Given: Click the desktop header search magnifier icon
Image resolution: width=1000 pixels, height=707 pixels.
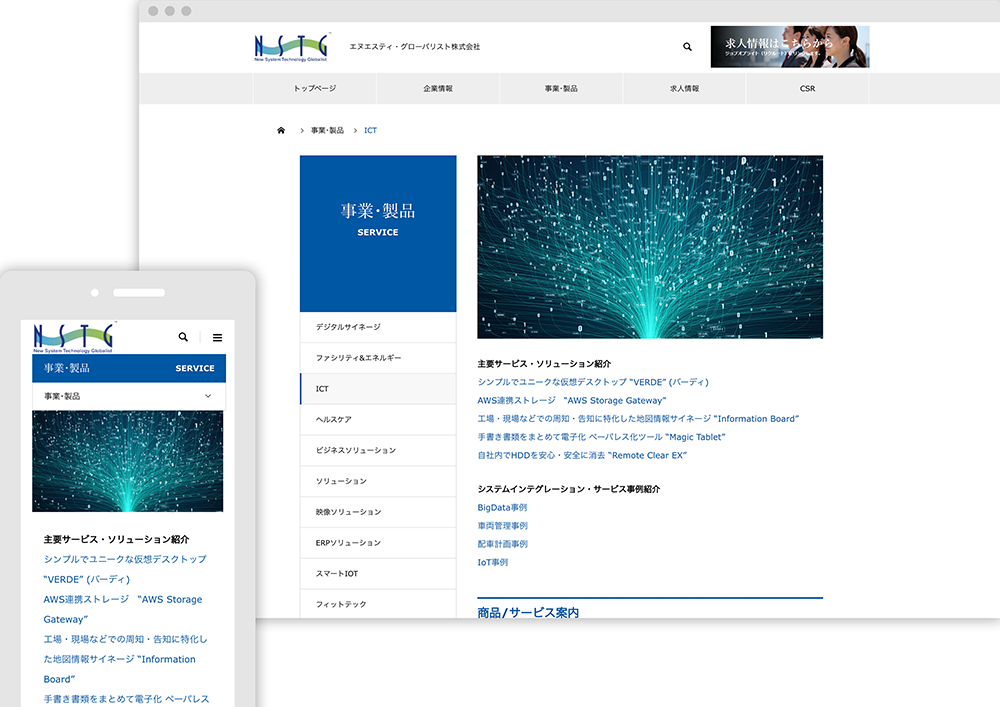Looking at the screenshot, I should point(687,47).
